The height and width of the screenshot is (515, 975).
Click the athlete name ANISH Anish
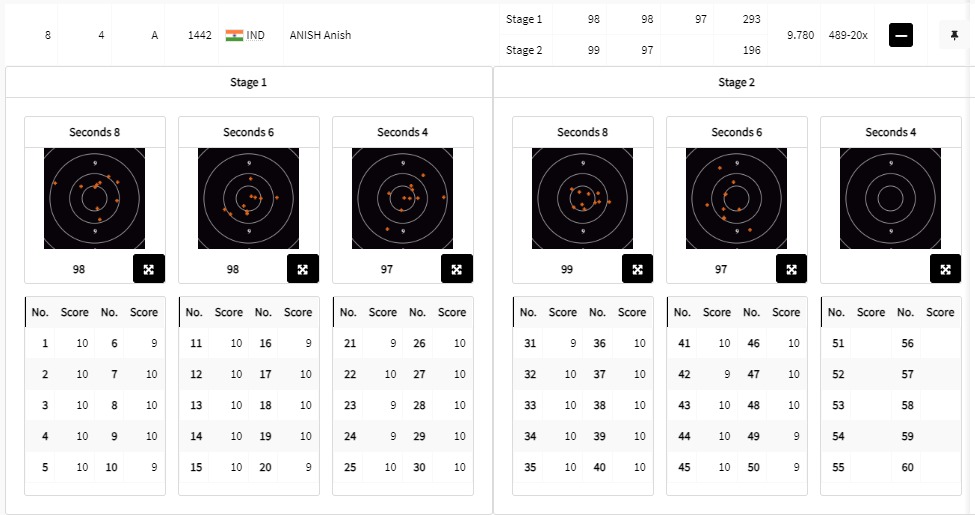coord(320,35)
